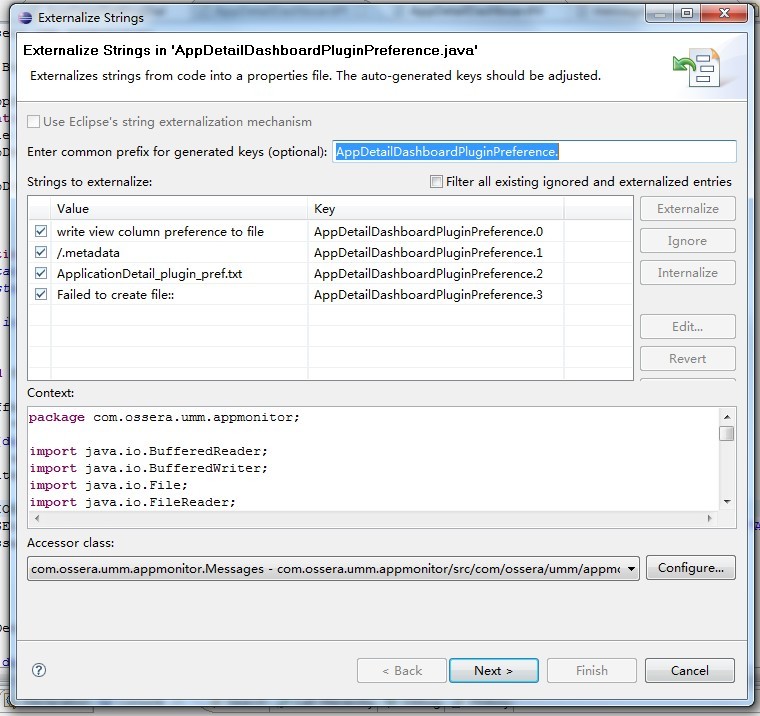Select key AppDetailDashboardPluginPreference.2
The image size is (760, 716).
pyautogui.click(x=428, y=274)
